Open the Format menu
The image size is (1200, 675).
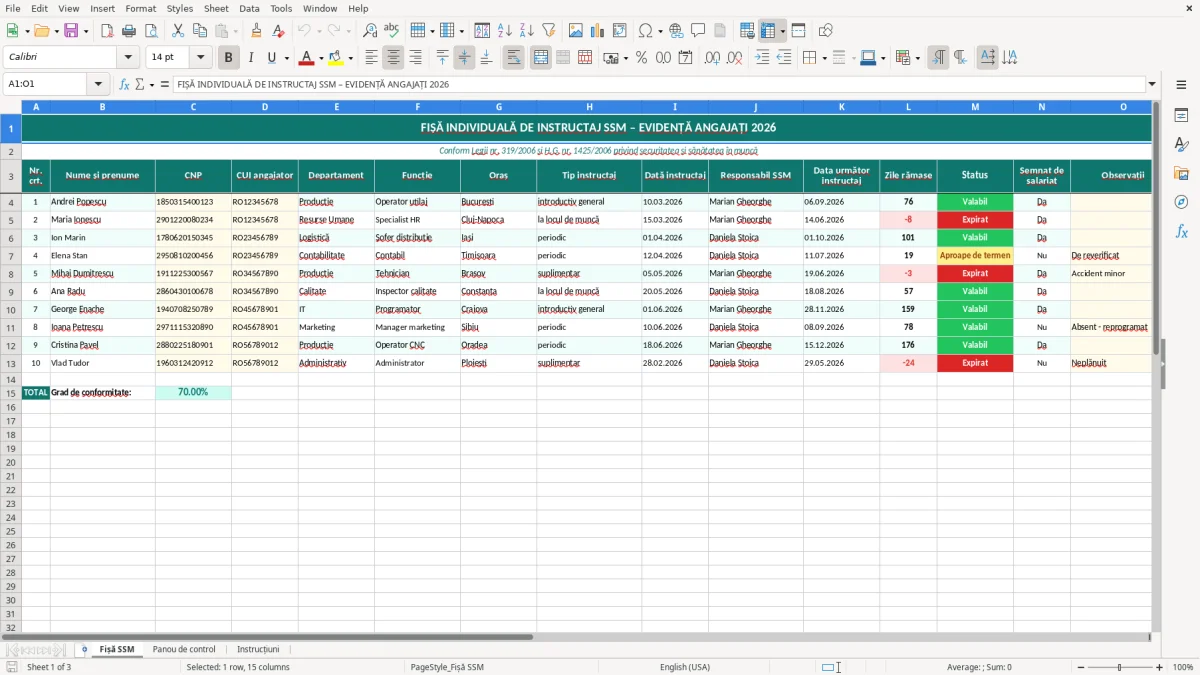point(140,8)
